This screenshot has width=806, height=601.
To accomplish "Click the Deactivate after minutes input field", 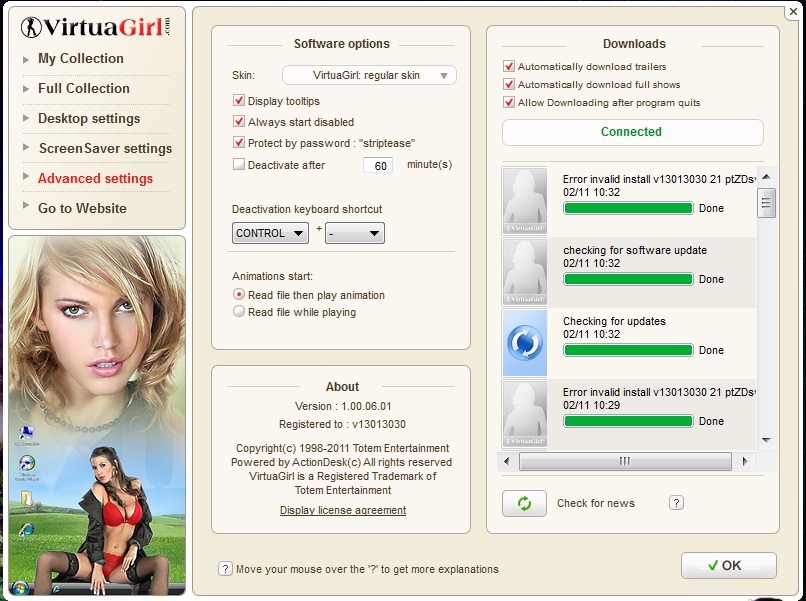I will (377, 166).
